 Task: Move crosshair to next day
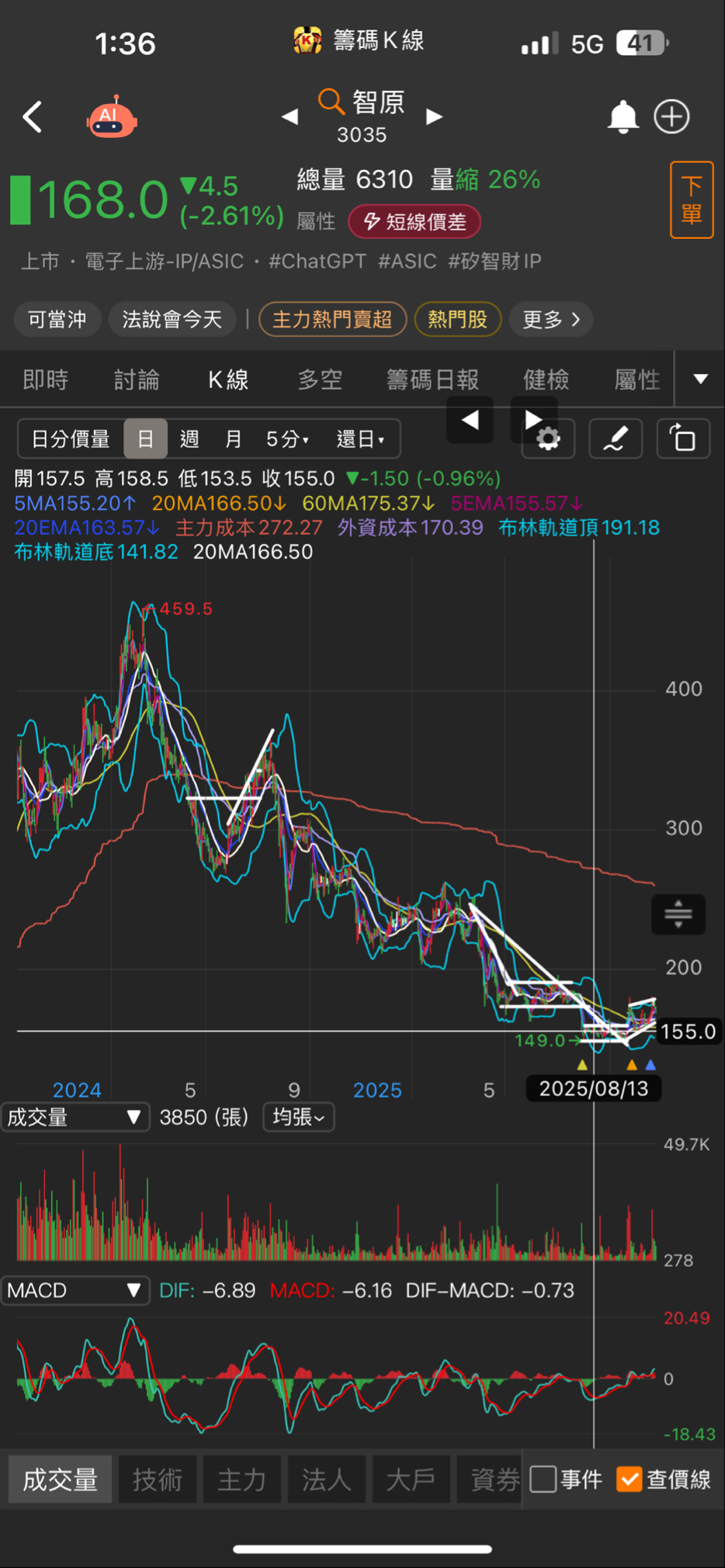[534, 420]
